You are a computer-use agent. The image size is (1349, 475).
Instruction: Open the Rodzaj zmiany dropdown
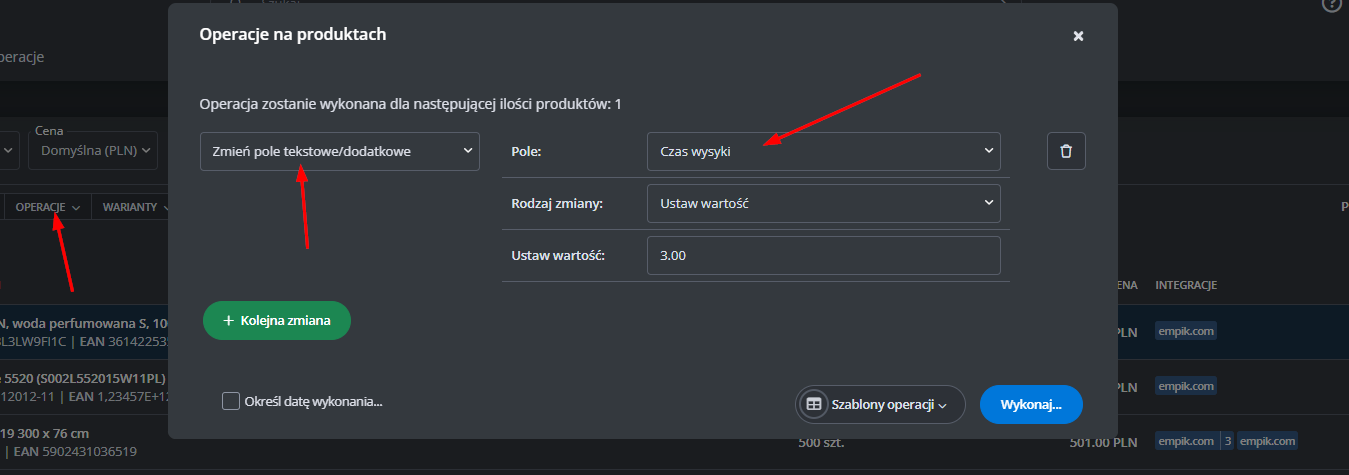tap(823, 203)
